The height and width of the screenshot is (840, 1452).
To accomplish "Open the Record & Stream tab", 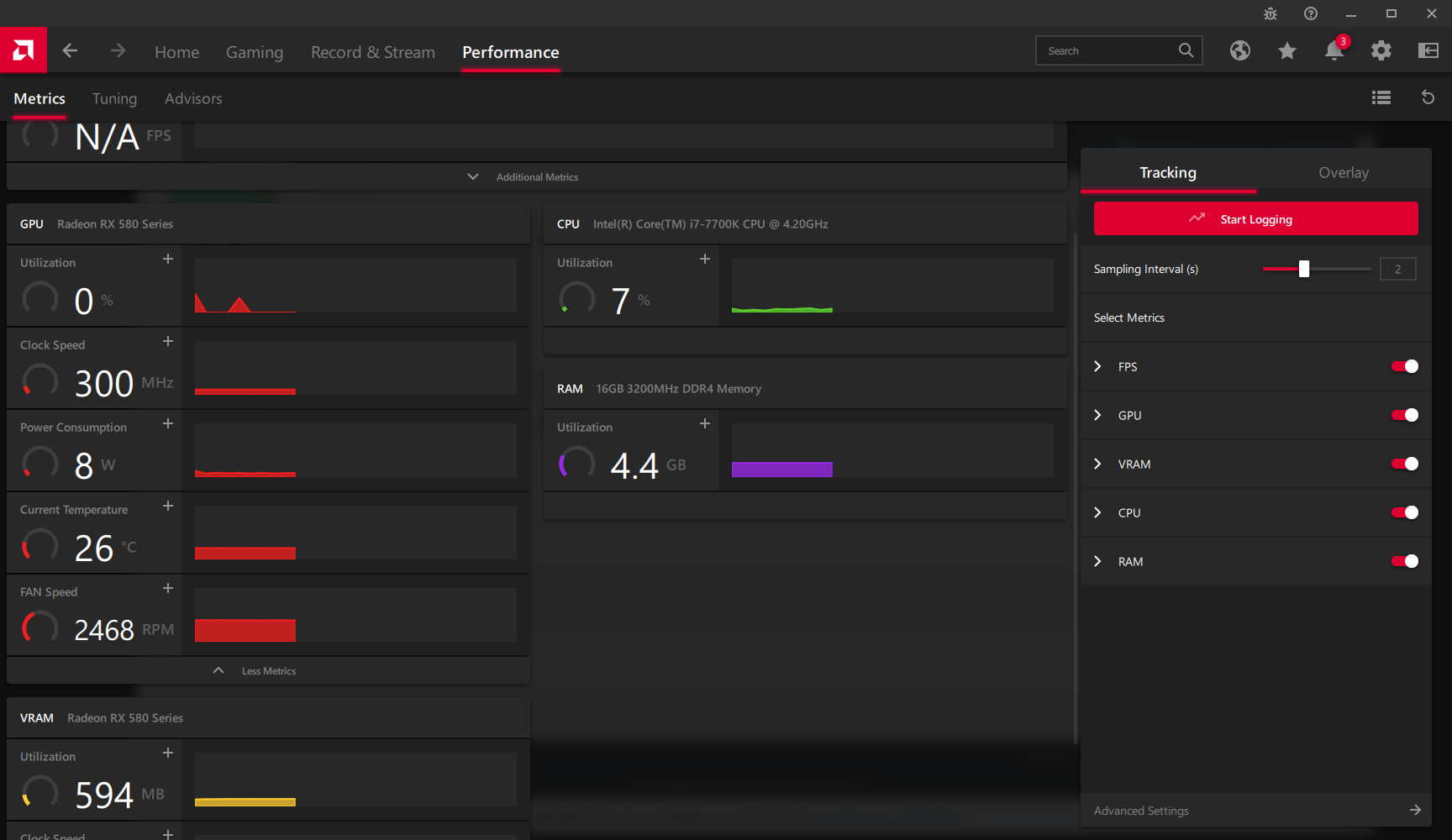I will [373, 52].
